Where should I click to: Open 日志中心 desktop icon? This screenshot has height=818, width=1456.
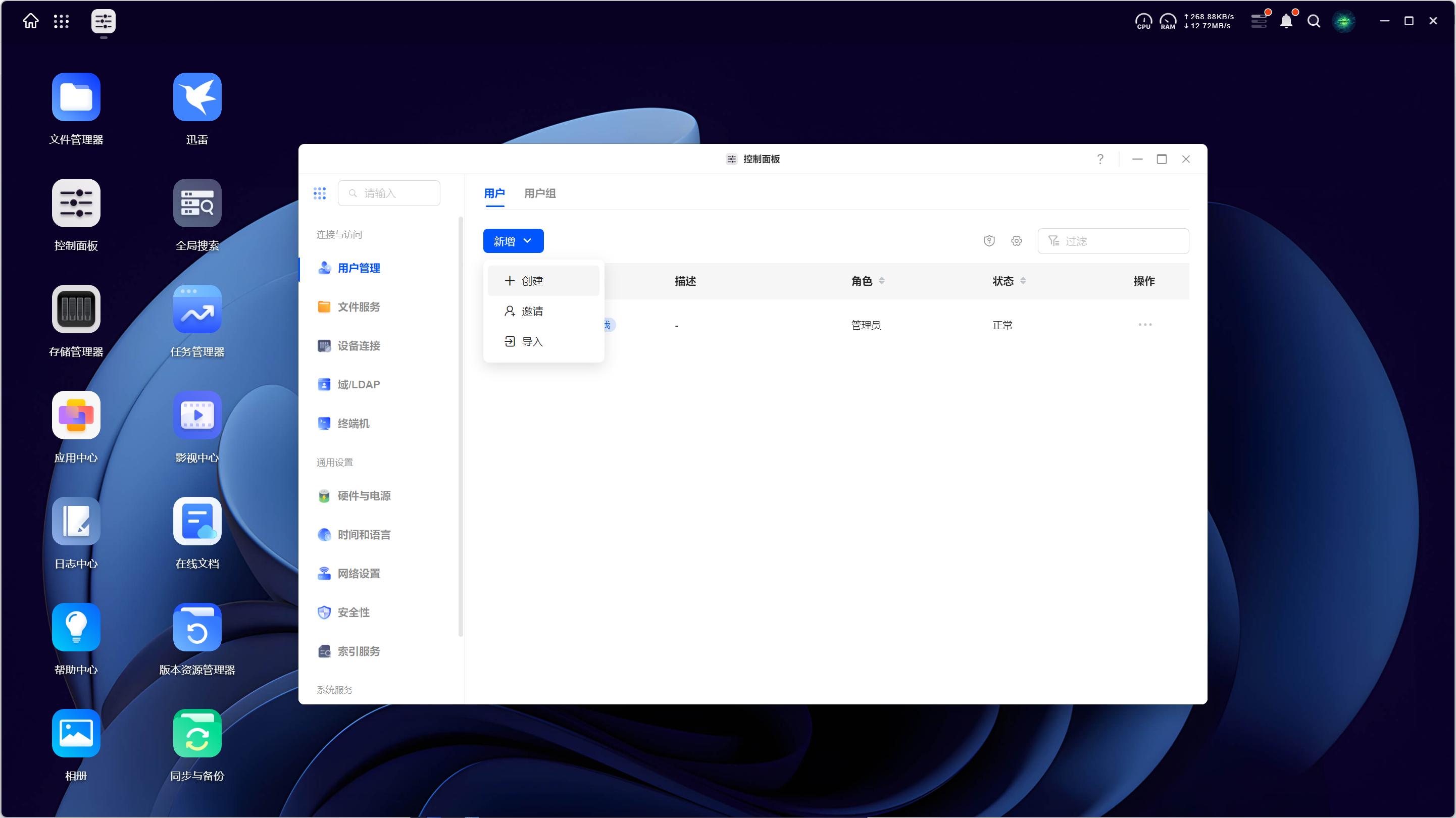click(x=76, y=521)
